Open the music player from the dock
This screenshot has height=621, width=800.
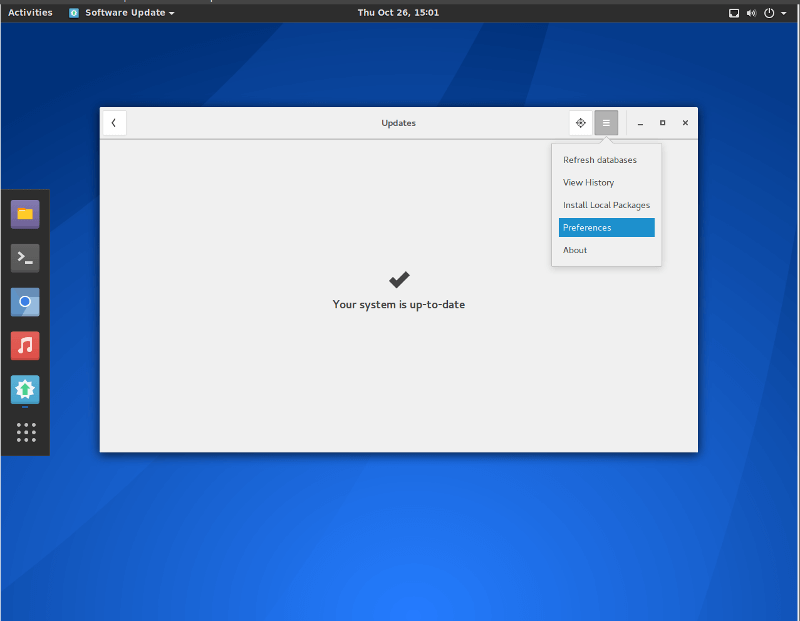24,345
